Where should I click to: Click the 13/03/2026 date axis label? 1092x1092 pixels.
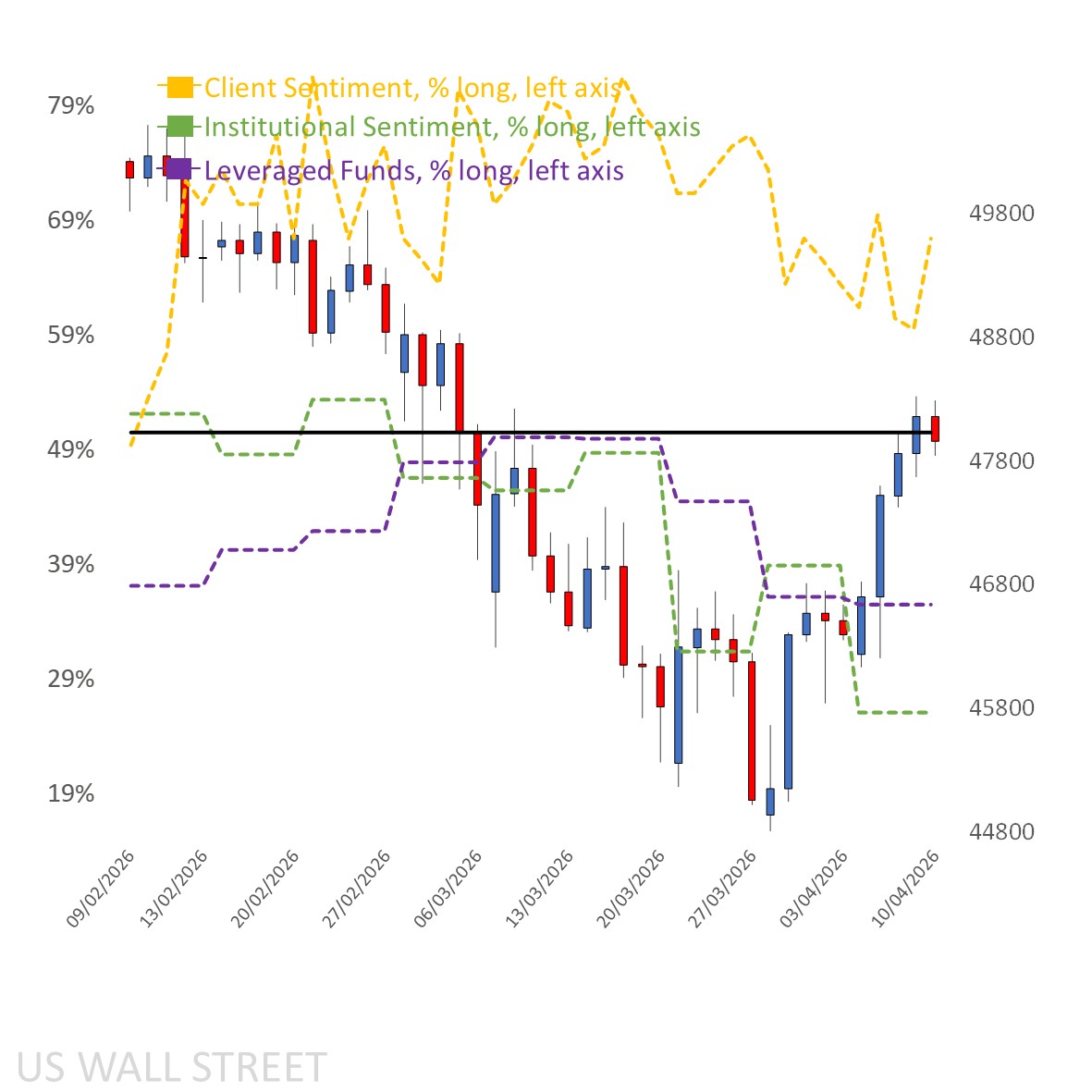pos(541,889)
